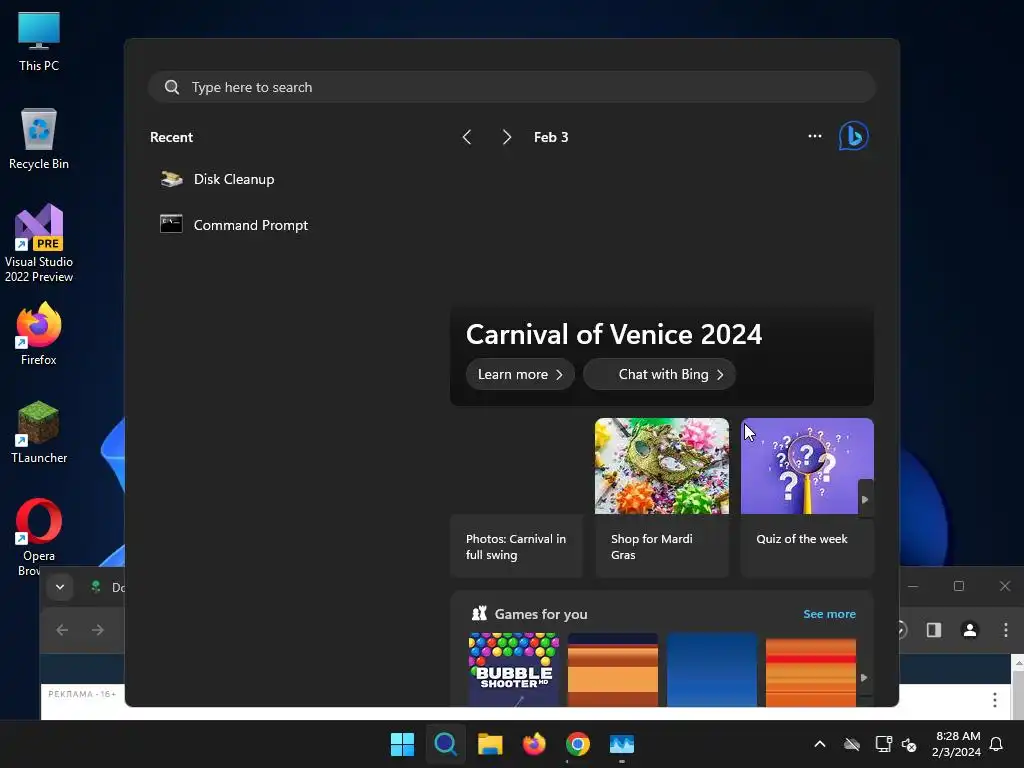Open the browser profile avatar icon
The image size is (1024, 768).
(970, 630)
